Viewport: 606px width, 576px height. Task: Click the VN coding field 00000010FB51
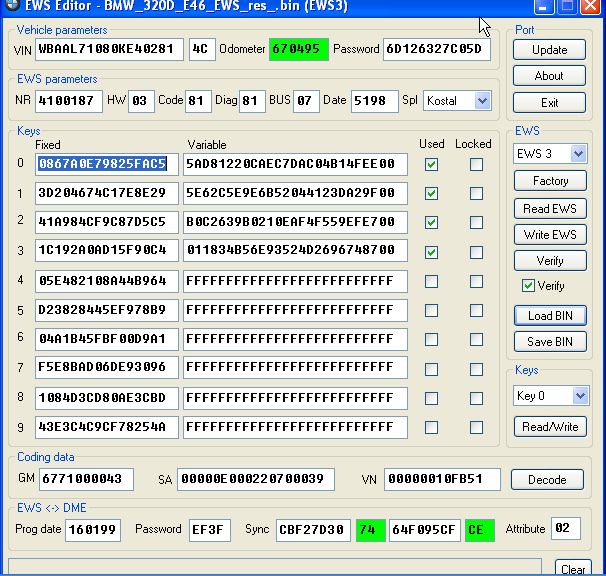pos(442,479)
